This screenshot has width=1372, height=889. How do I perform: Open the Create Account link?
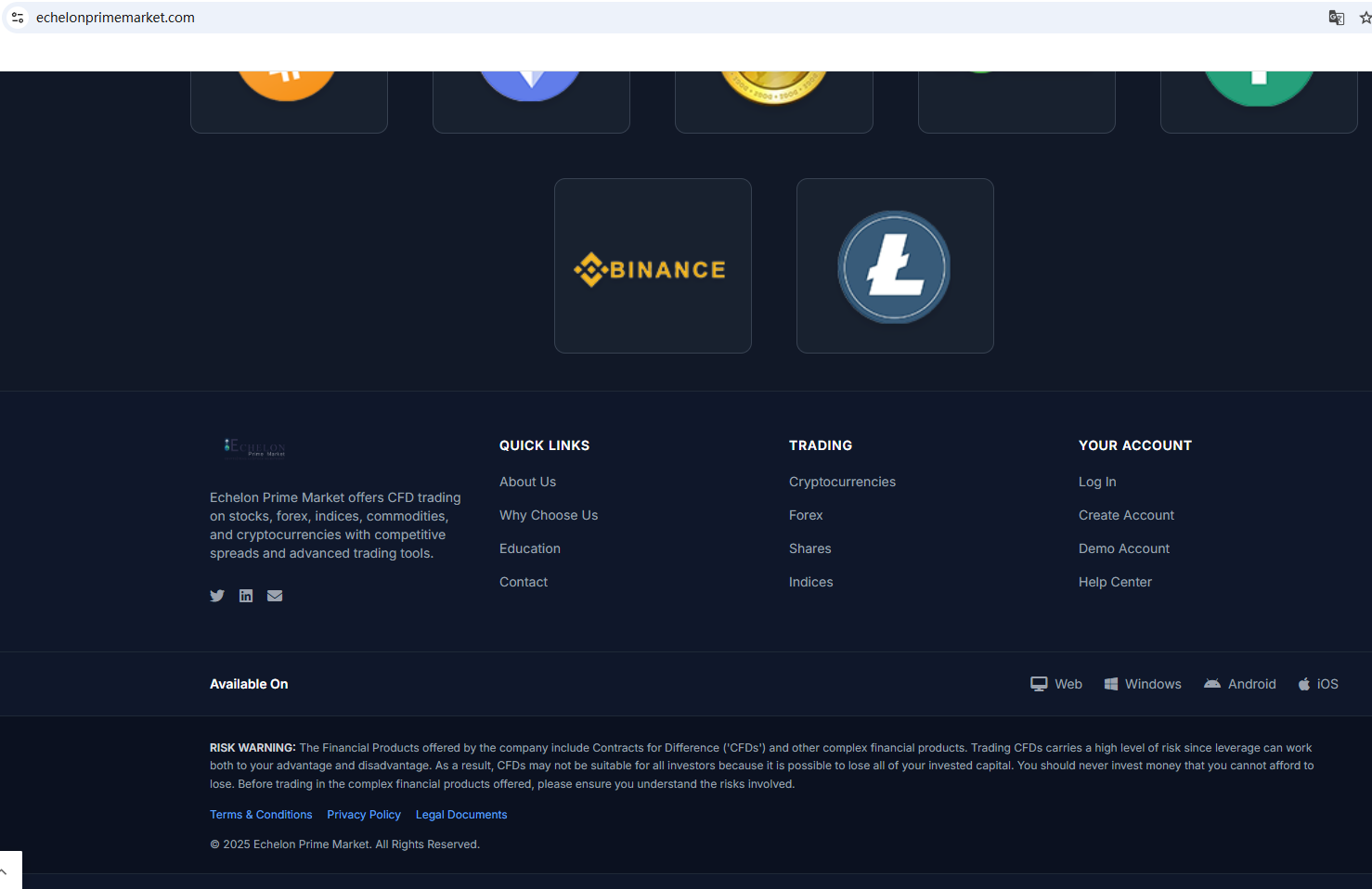(x=1126, y=515)
